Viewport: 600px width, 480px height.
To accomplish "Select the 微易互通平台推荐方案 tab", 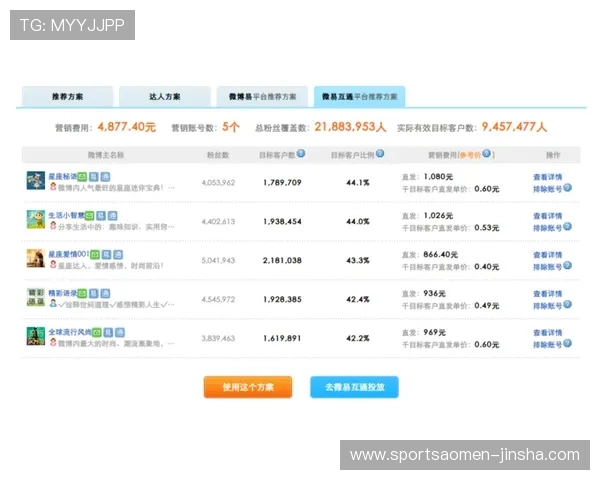I will tap(359, 96).
